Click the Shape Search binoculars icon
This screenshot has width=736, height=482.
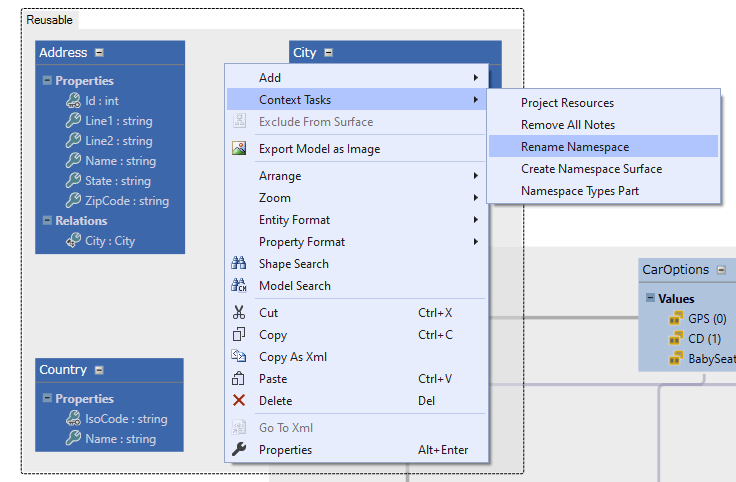239,264
